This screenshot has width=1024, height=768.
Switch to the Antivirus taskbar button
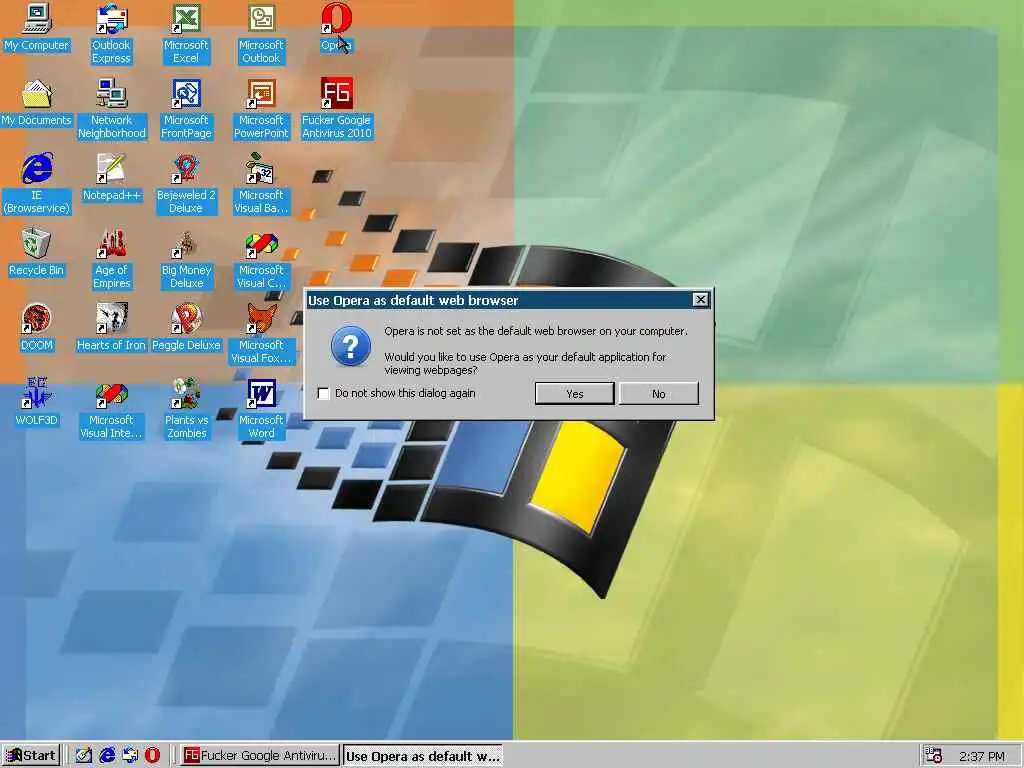[259, 756]
